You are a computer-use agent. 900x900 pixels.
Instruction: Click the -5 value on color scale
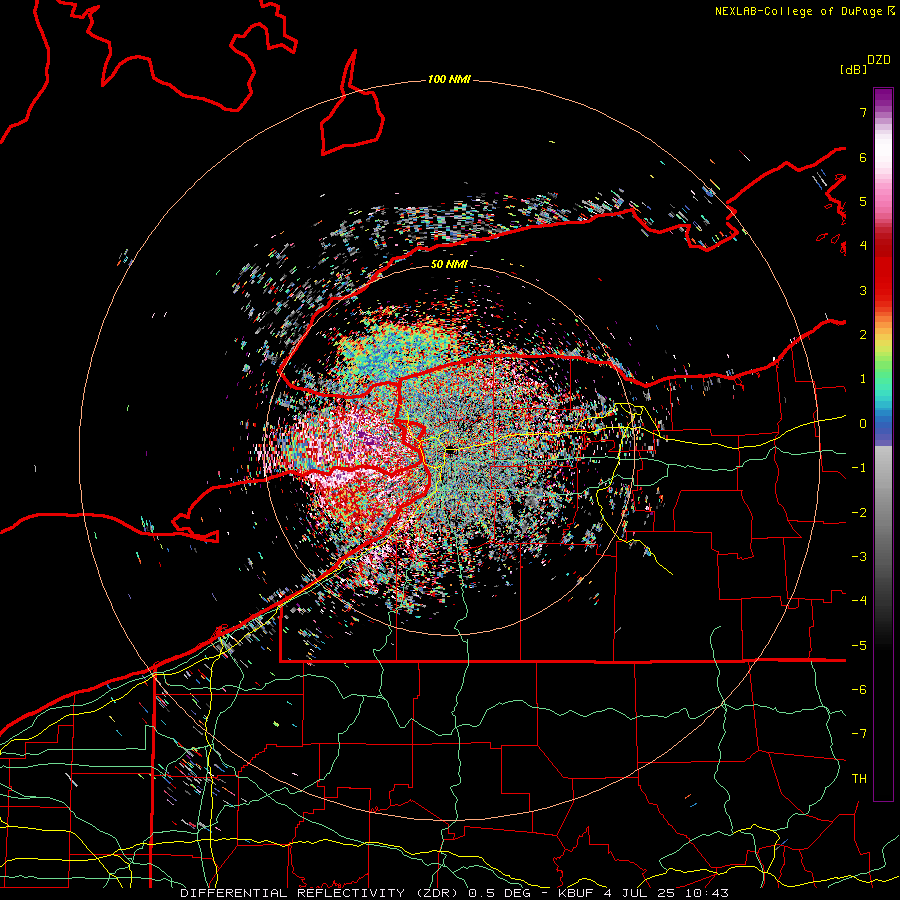[x=859, y=646]
